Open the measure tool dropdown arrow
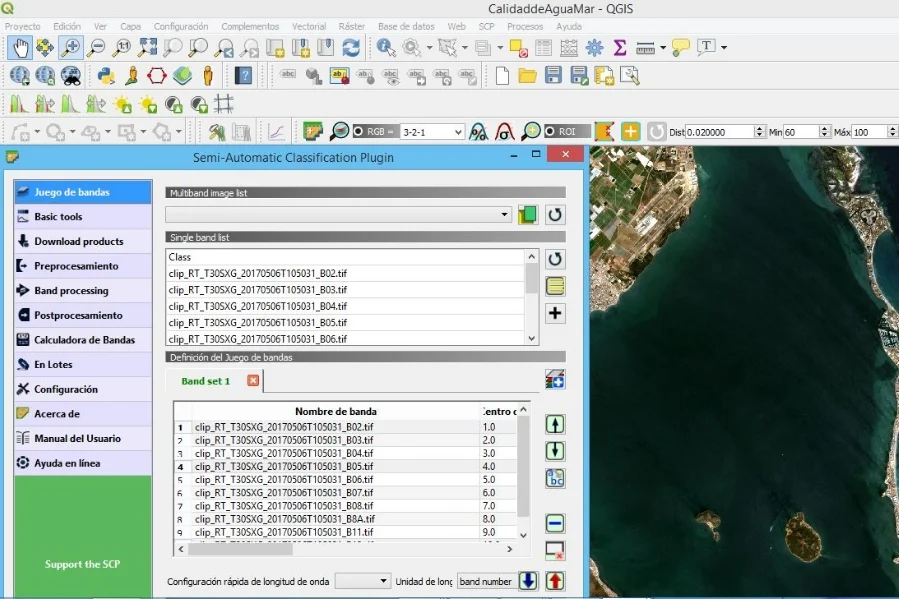The image size is (899, 599). coord(663,48)
